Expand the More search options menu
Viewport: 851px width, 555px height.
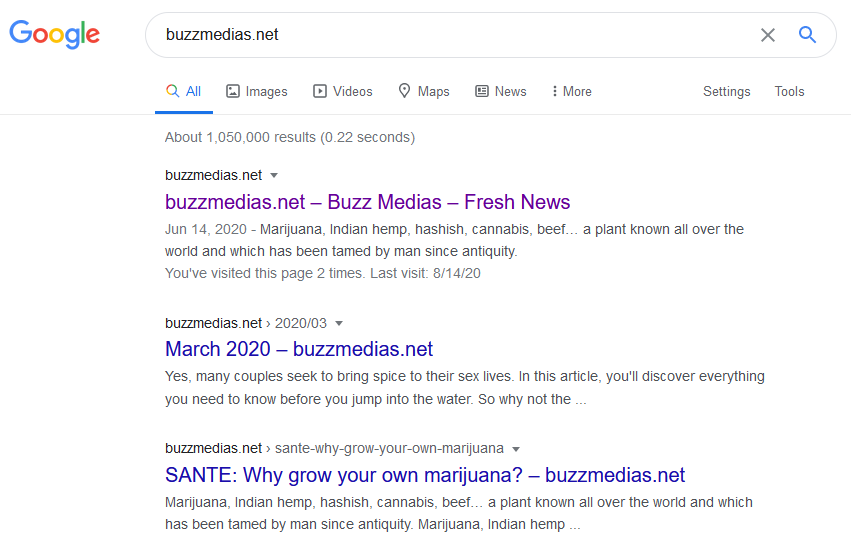[x=571, y=91]
